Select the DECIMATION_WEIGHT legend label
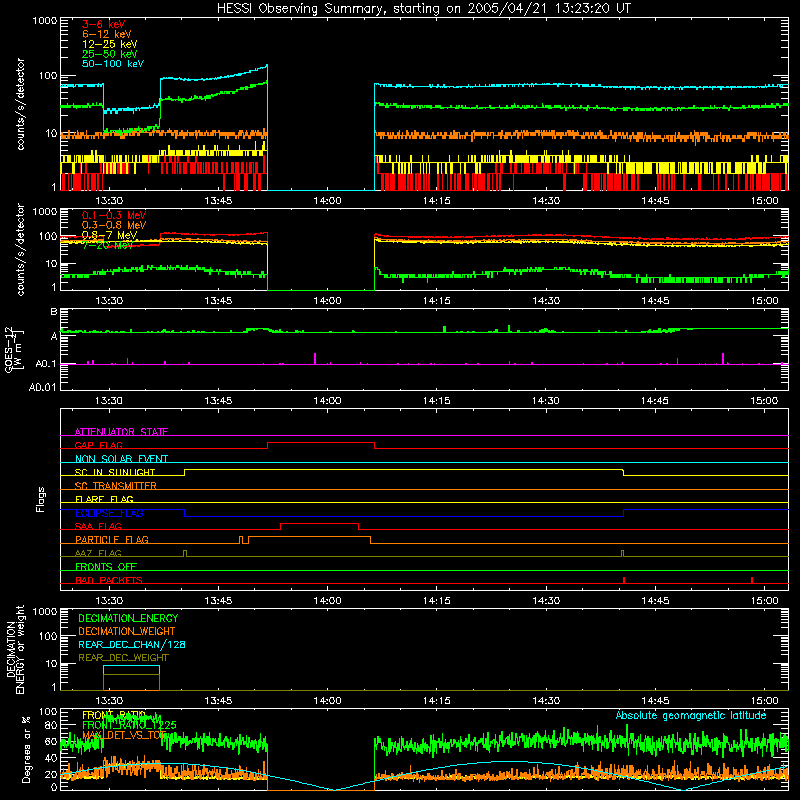800x800 pixels. pyautogui.click(x=127, y=632)
